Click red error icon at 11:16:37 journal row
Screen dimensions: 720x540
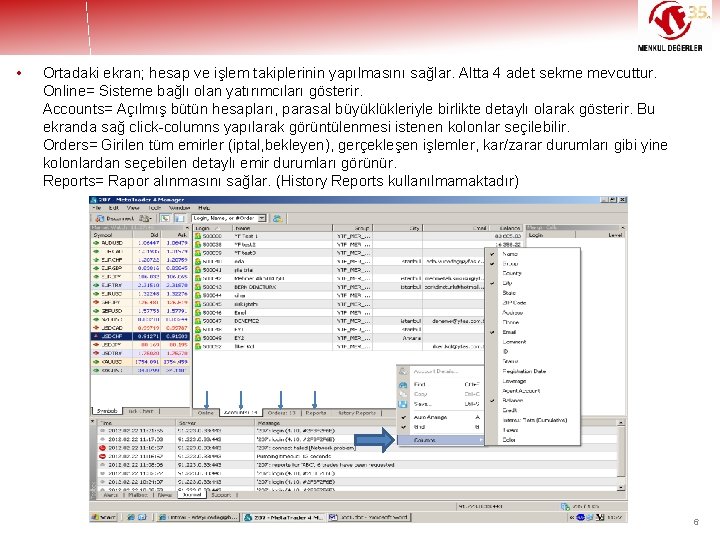pyautogui.click(x=102, y=448)
